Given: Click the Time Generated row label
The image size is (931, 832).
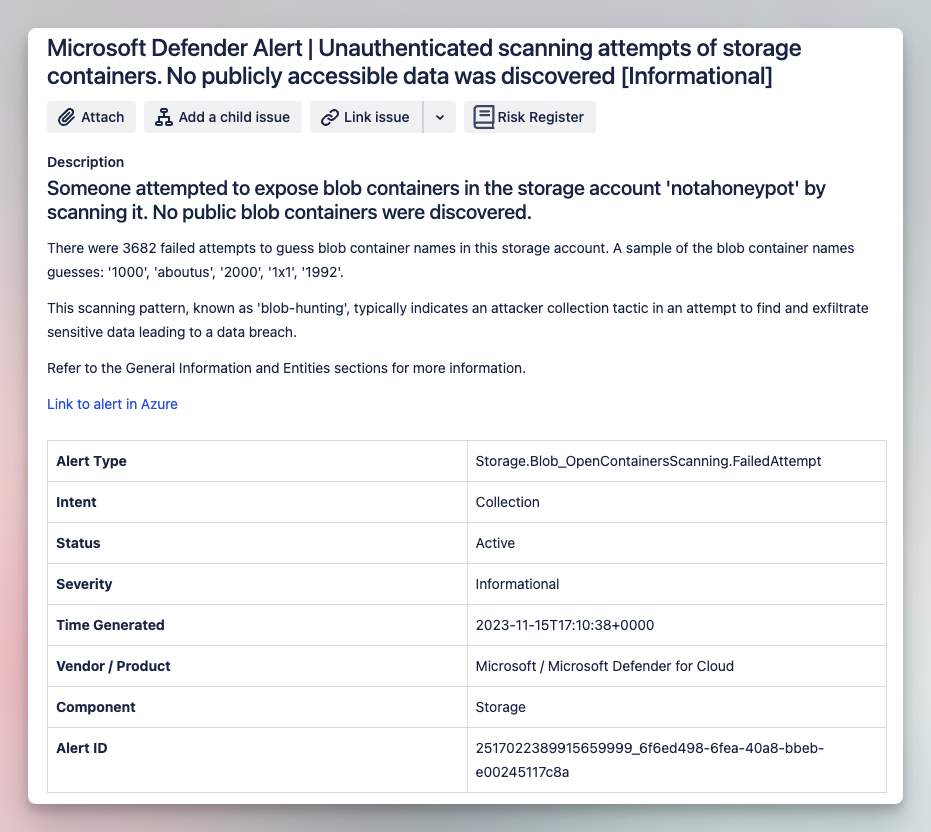Looking at the screenshot, I should pyautogui.click(x=110, y=625).
